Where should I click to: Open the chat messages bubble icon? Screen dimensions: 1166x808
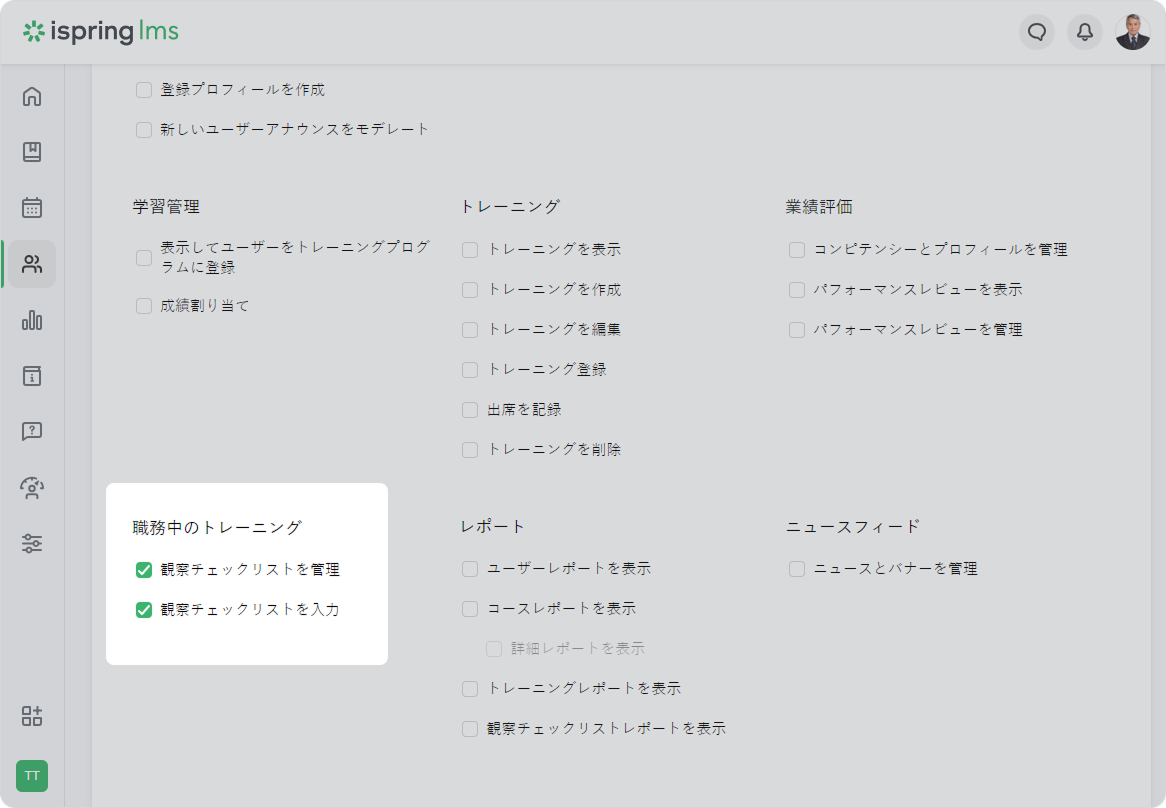coord(1037,32)
